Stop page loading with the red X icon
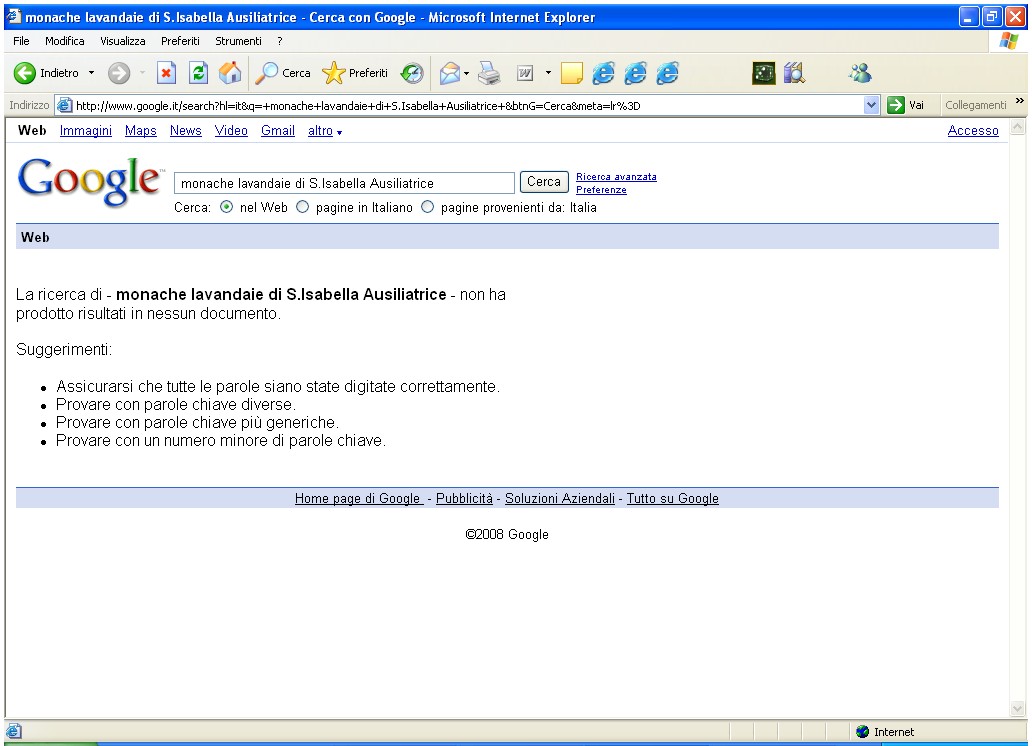 [x=167, y=73]
